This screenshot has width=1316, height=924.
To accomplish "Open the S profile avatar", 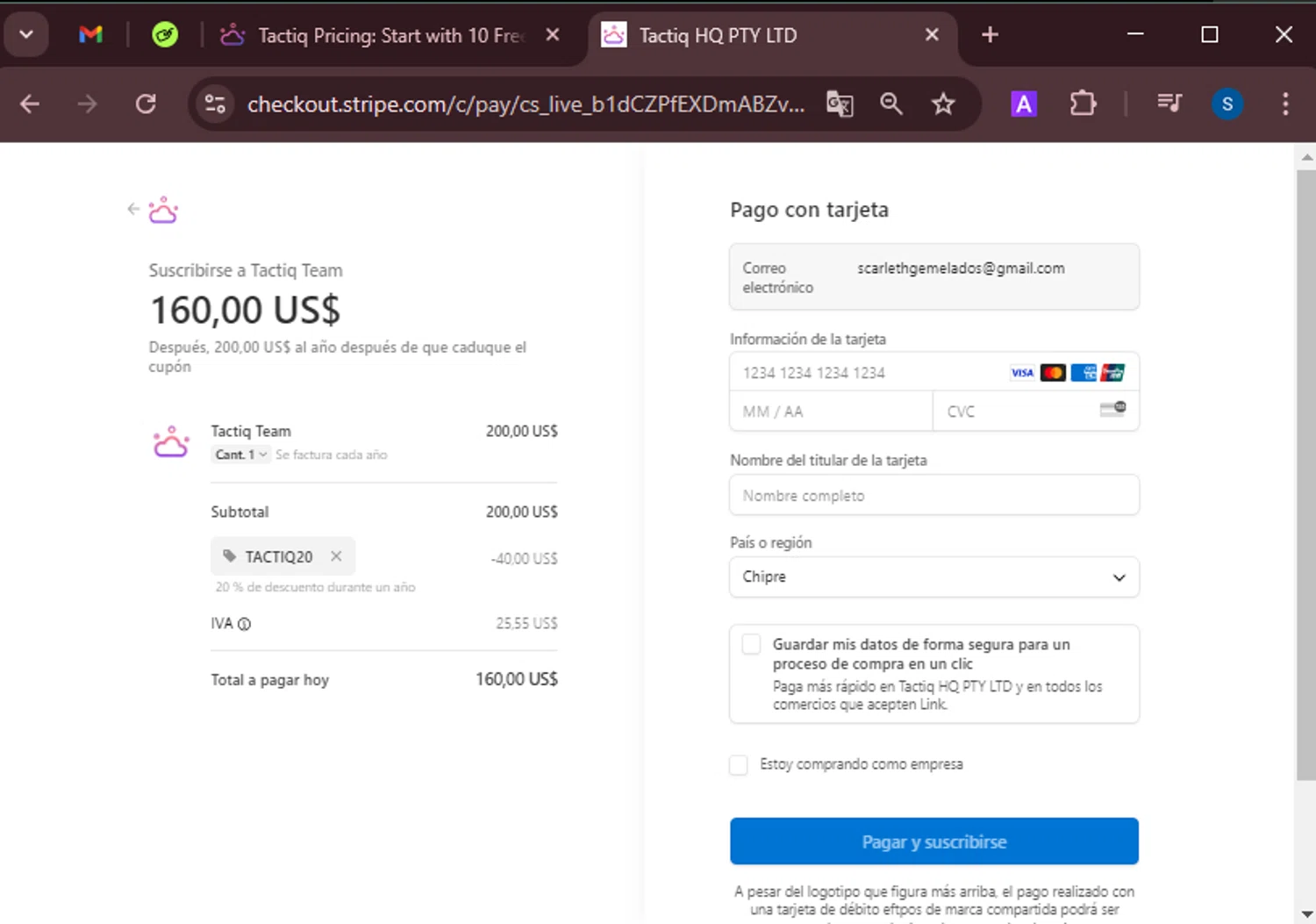I will (1227, 104).
